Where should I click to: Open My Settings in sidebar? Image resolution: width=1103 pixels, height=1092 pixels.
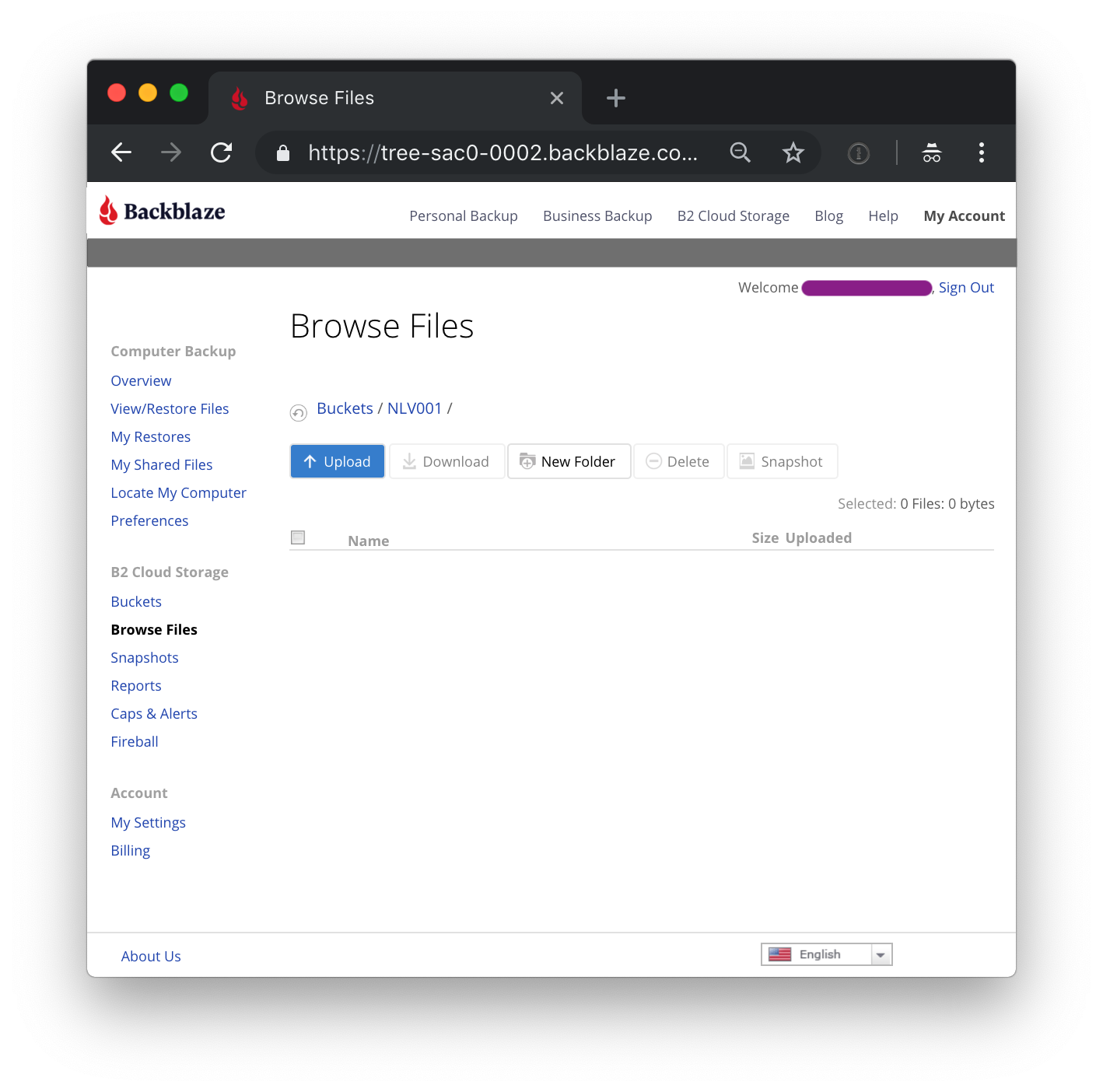click(148, 823)
